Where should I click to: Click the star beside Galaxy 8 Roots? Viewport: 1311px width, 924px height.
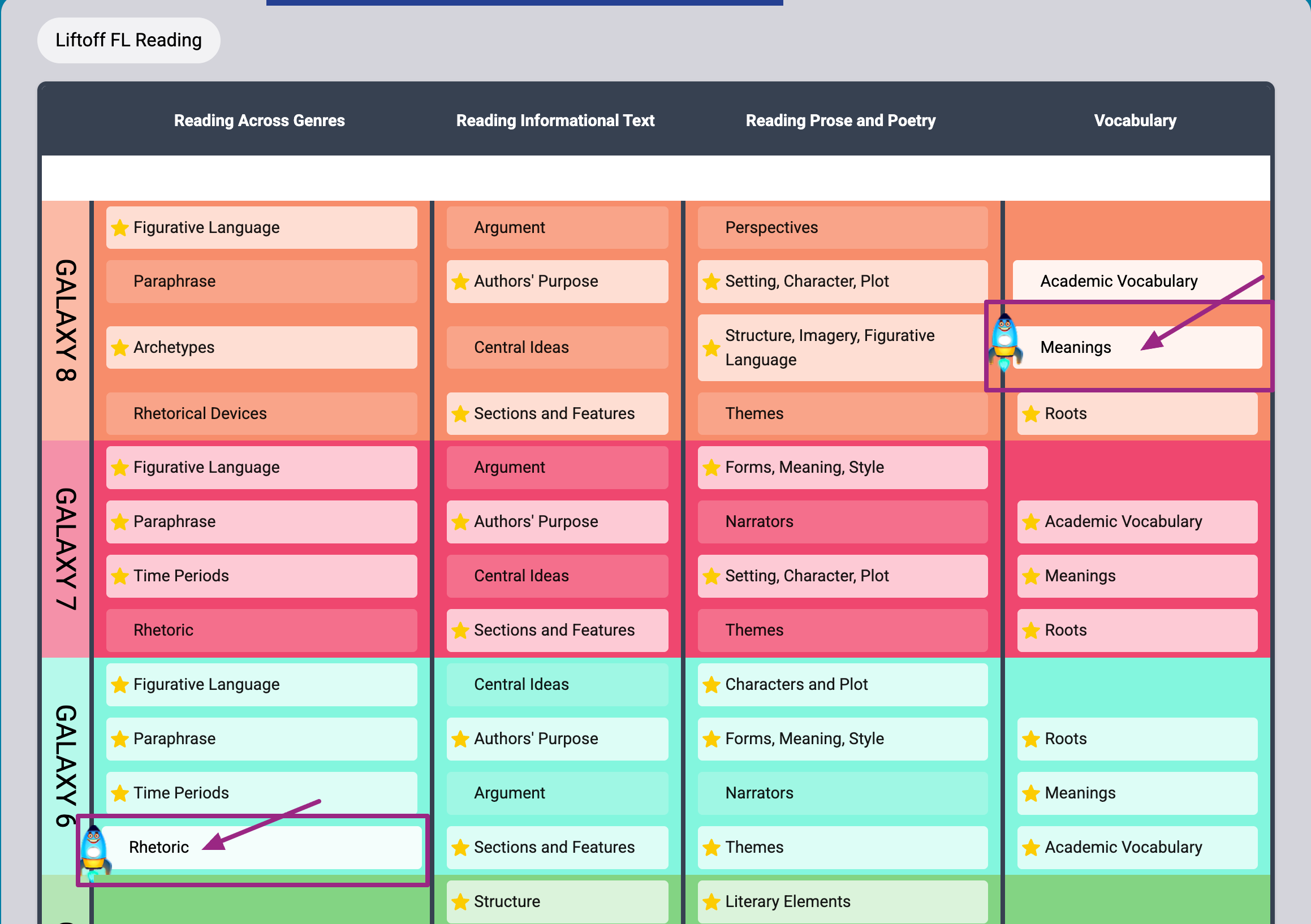click(x=1031, y=414)
